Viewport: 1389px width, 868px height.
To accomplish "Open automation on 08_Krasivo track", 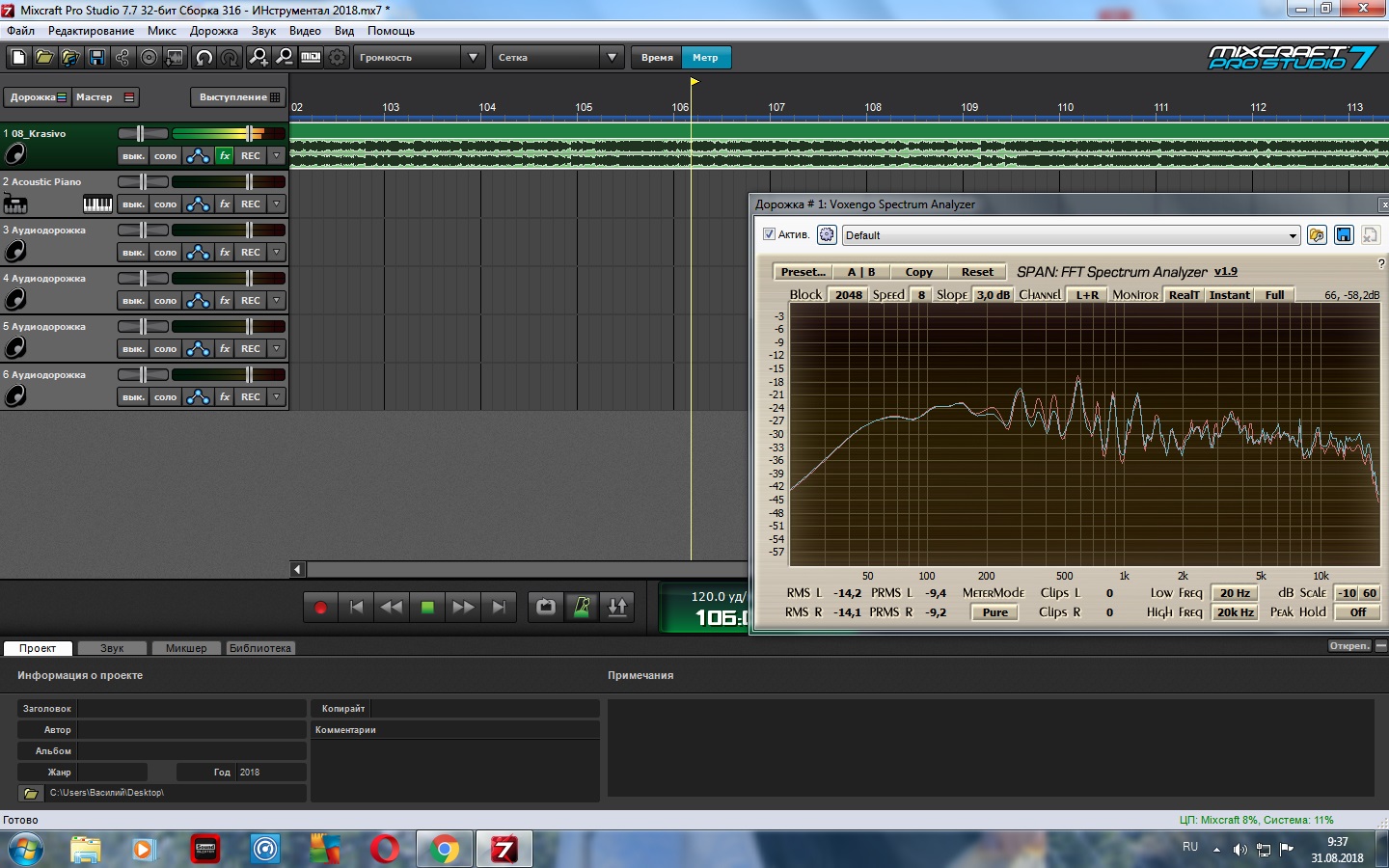I will [198, 156].
